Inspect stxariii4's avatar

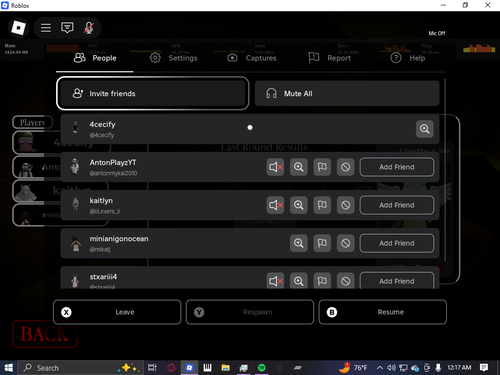click(299, 281)
